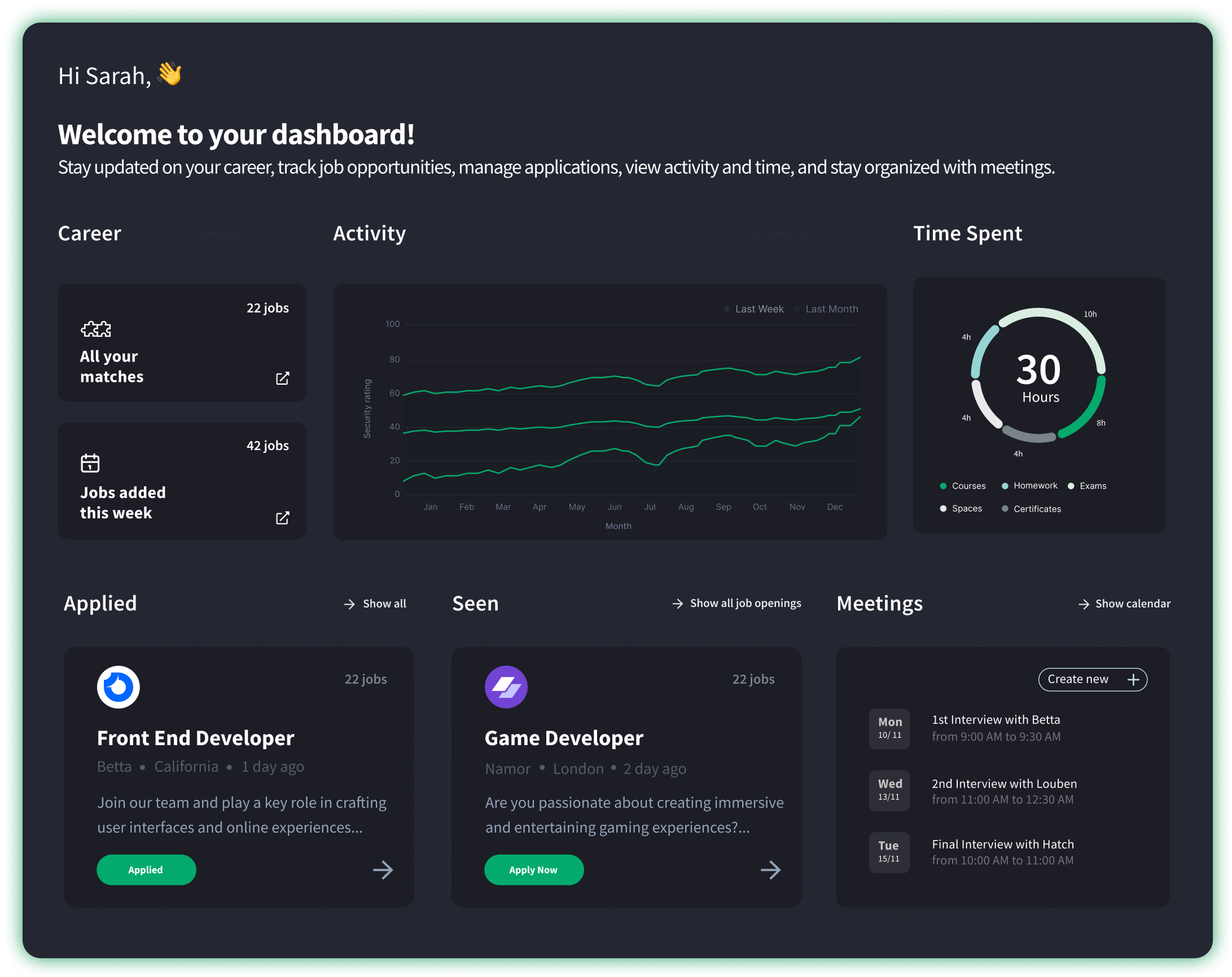Click the calendar icon on Jobs added card
The width and height of the screenshot is (1232, 977).
pos(90,463)
